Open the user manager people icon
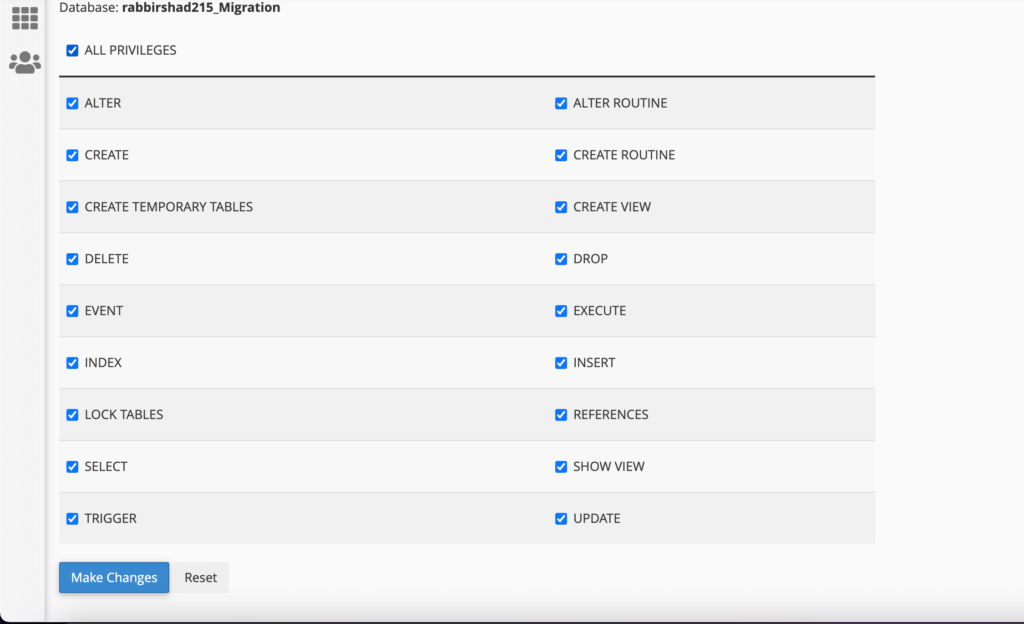The width and height of the screenshot is (1024, 624). click(x=25, y=63)
